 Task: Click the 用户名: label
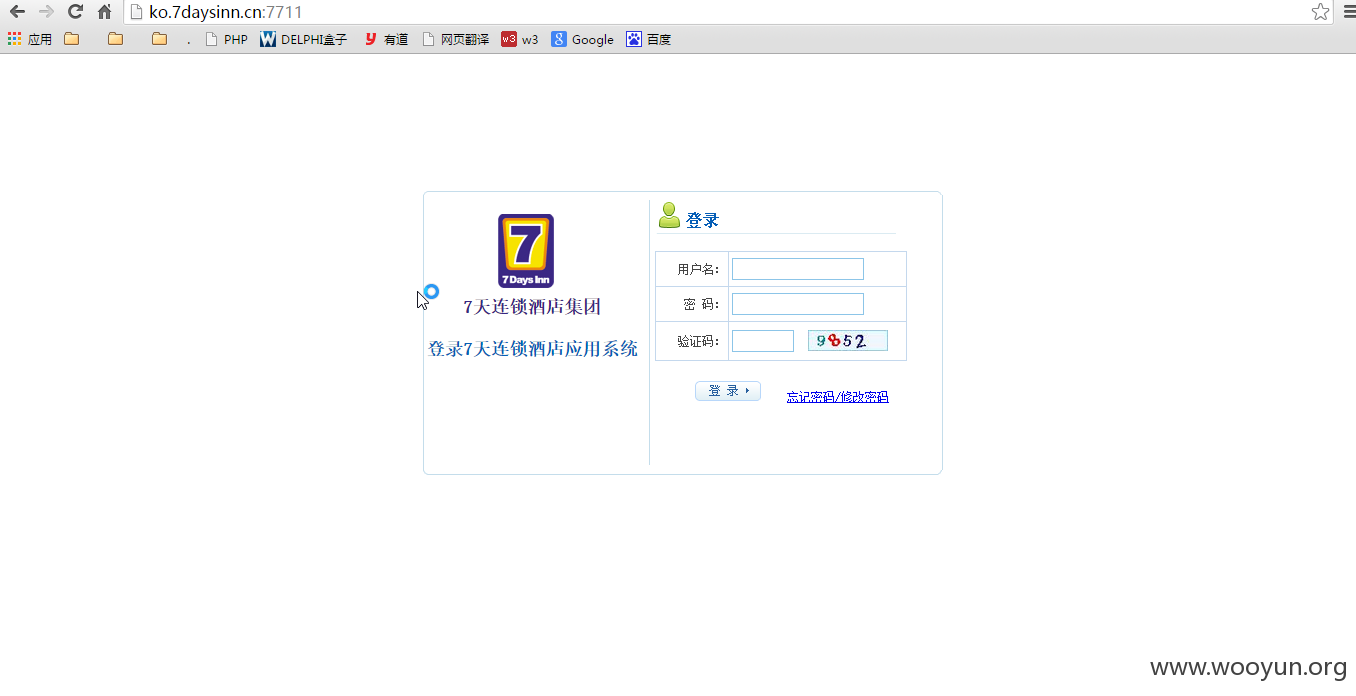click(x=698, y=270)
